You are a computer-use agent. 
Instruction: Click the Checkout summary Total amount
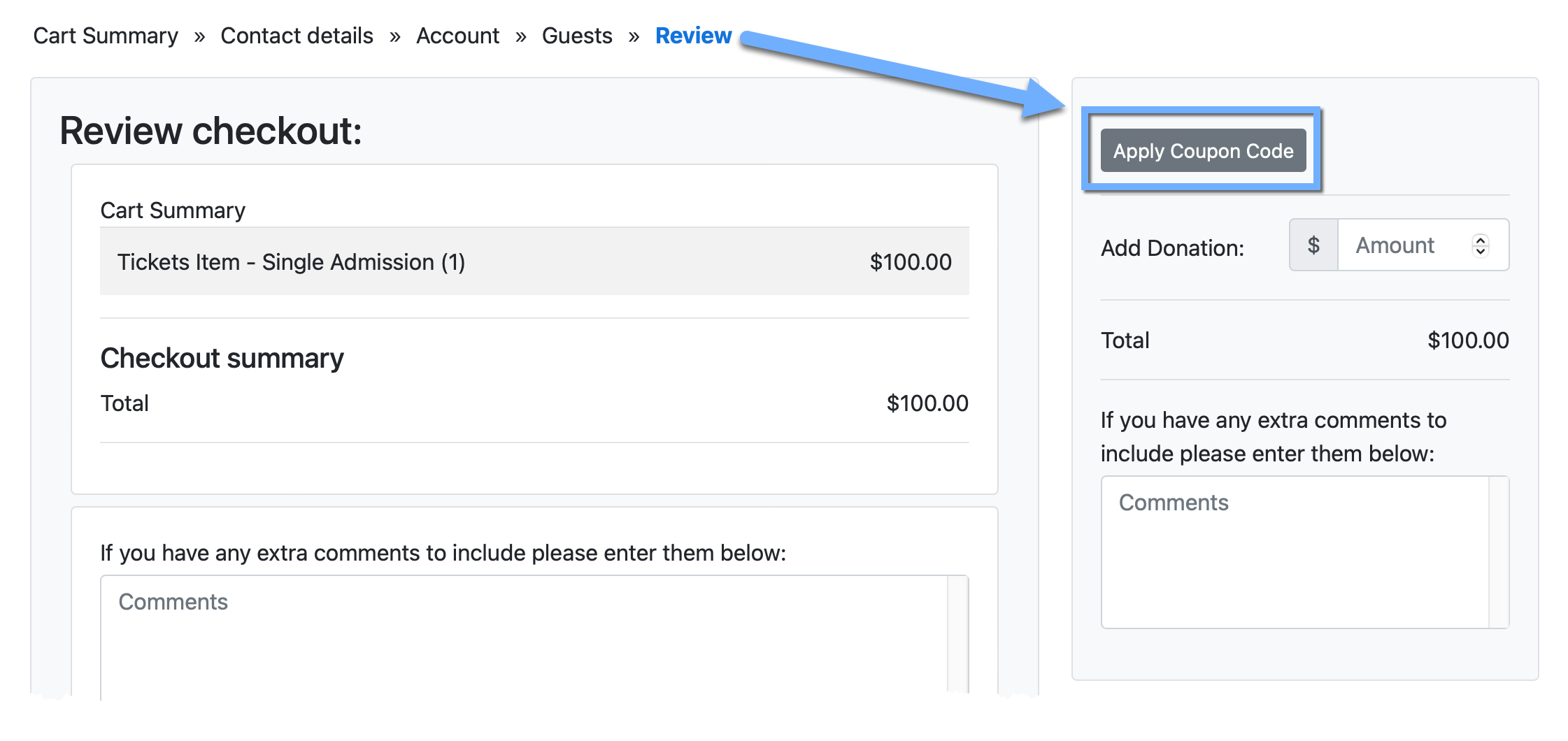927,403
